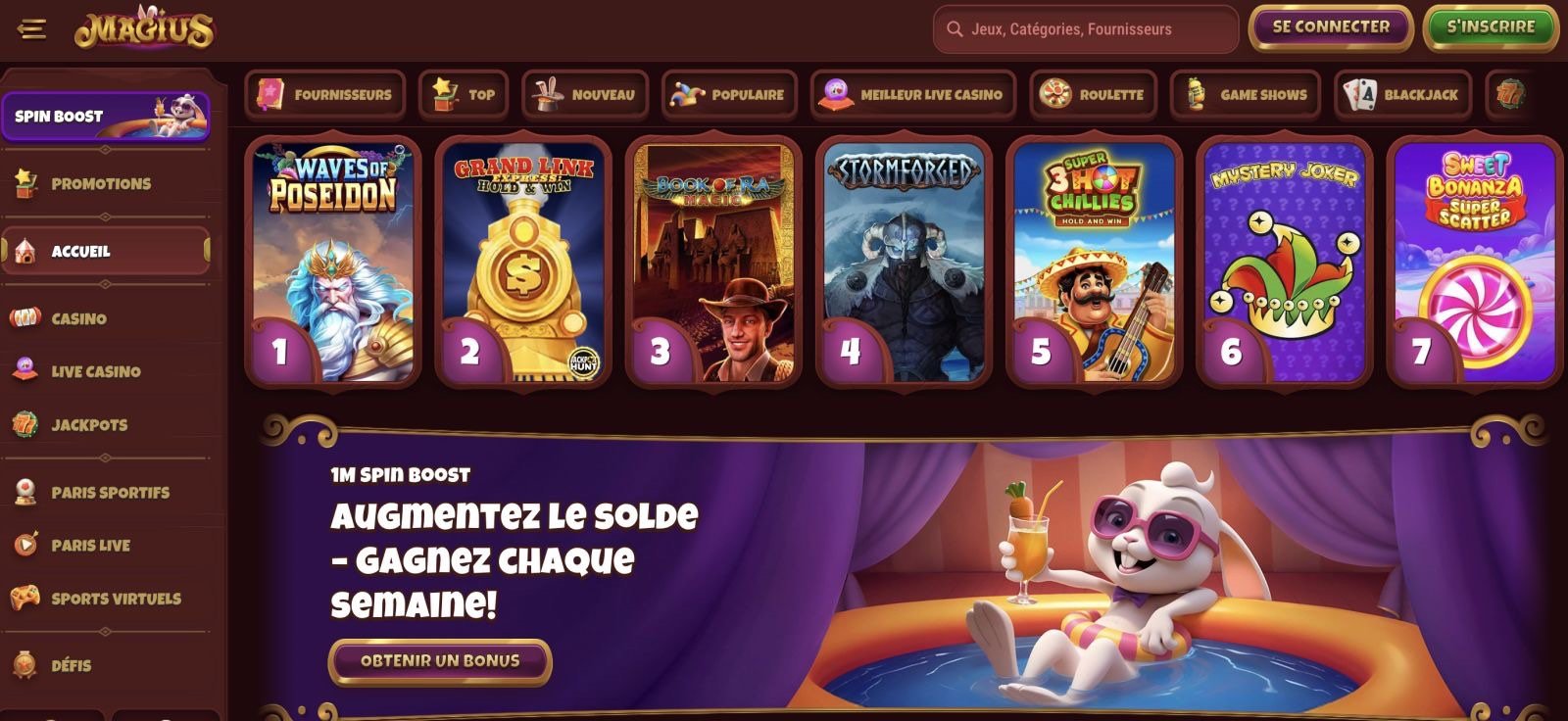Click the Magius logo

coord(144,29)
